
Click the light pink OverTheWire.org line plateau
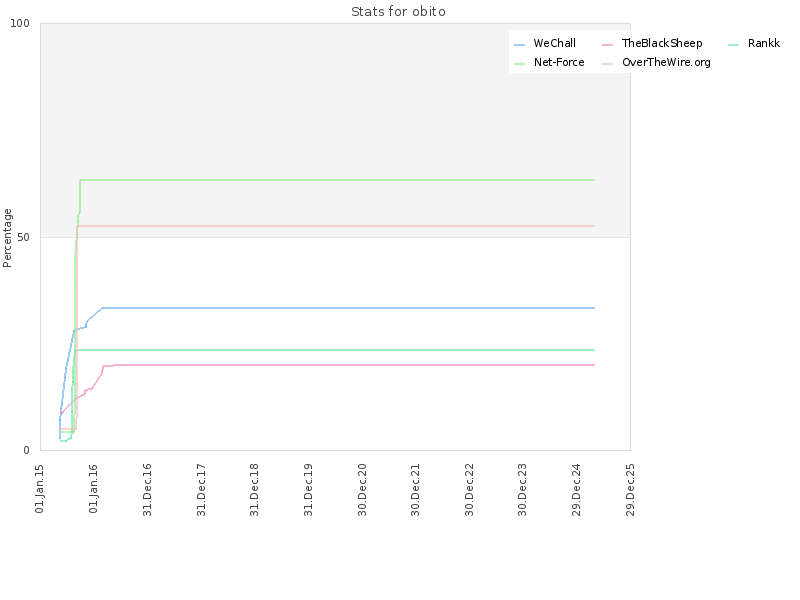pyautogui.click(x=336, y=226)
